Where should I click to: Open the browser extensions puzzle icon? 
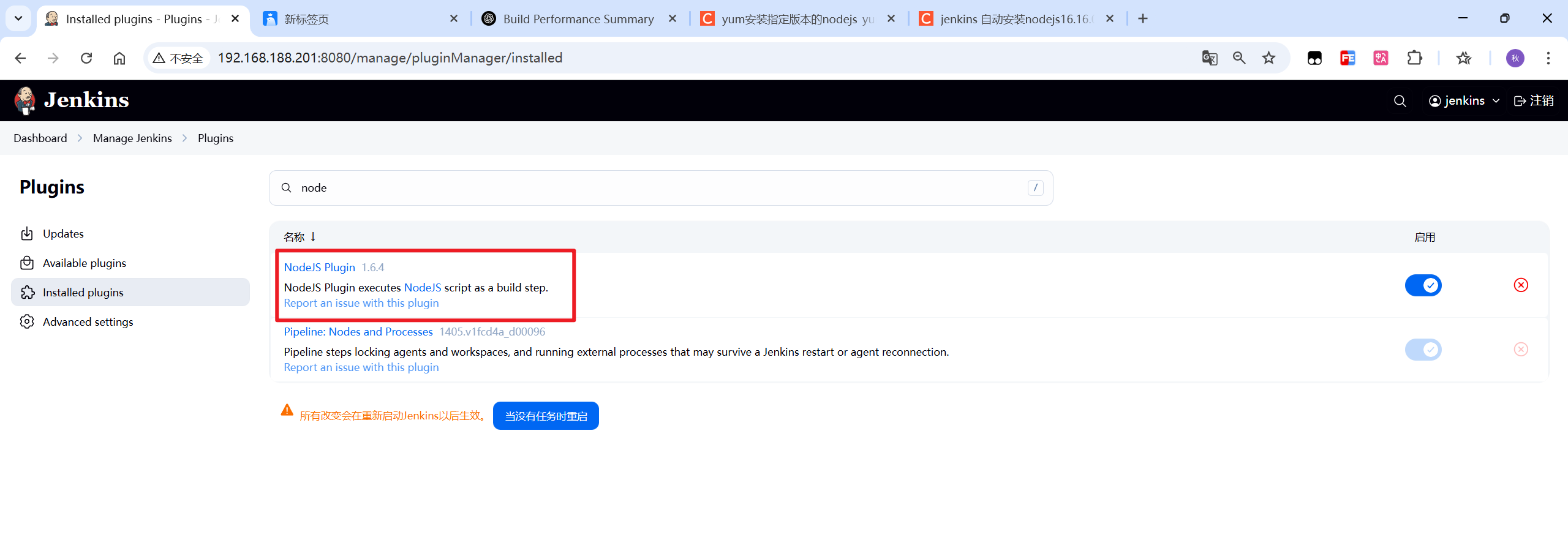click(1414, 58)
